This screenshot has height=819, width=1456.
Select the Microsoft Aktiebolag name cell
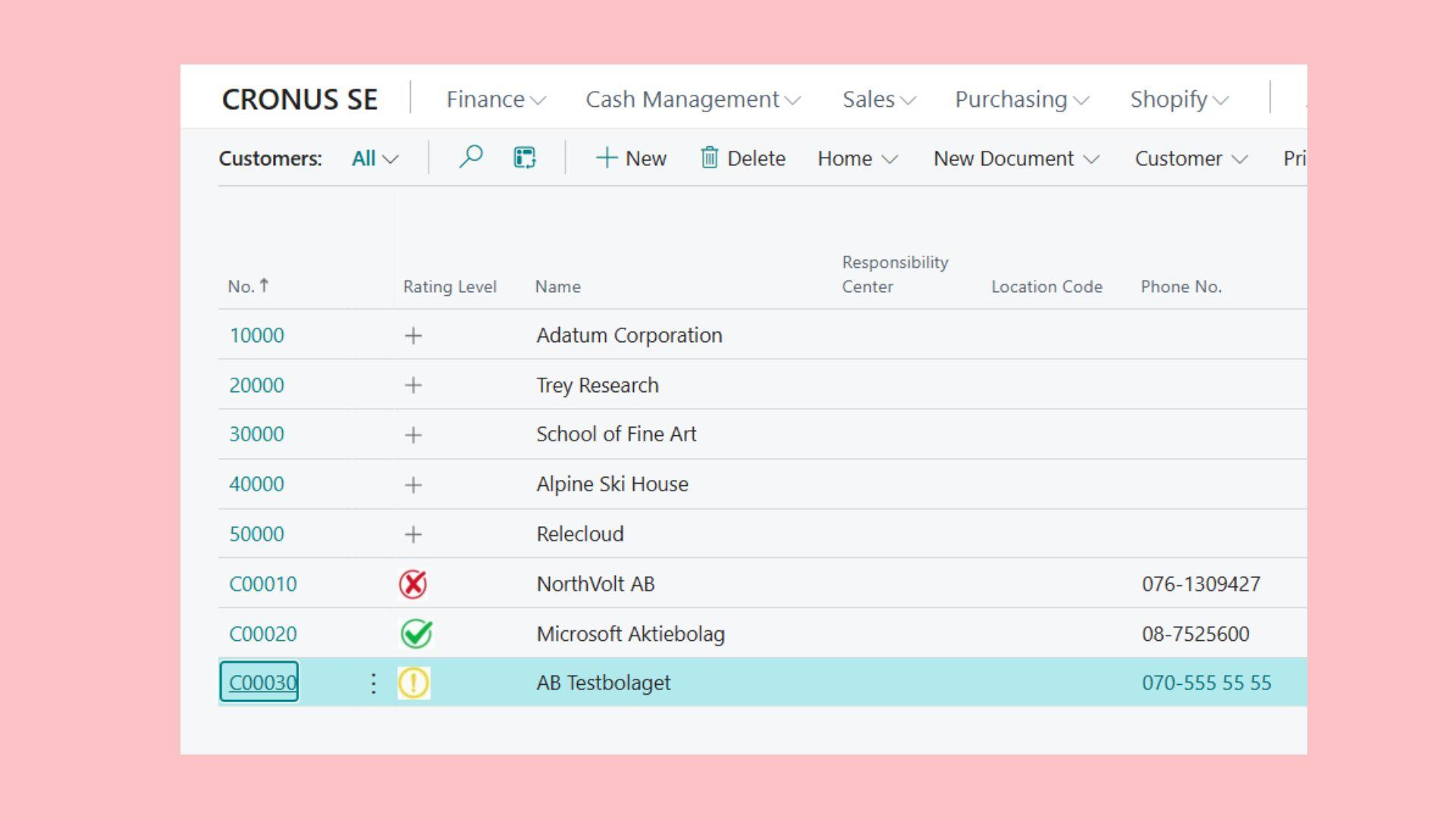(630, 634)
